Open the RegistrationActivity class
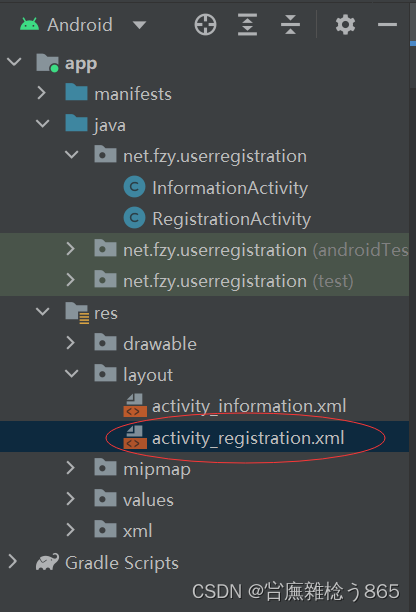The image size is (416, 612). click(x=232, y=219)
